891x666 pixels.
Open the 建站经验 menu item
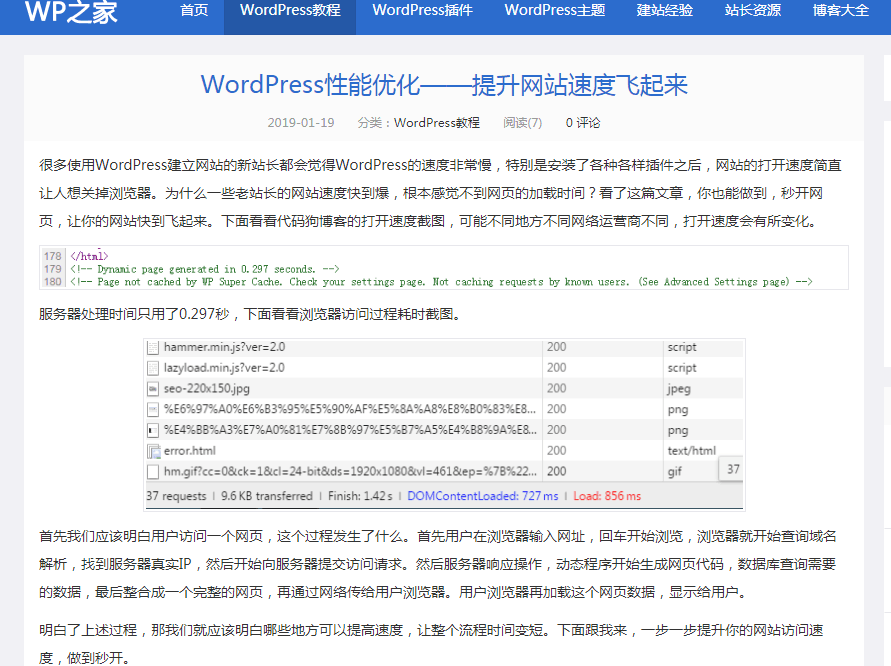pos(664,10)
